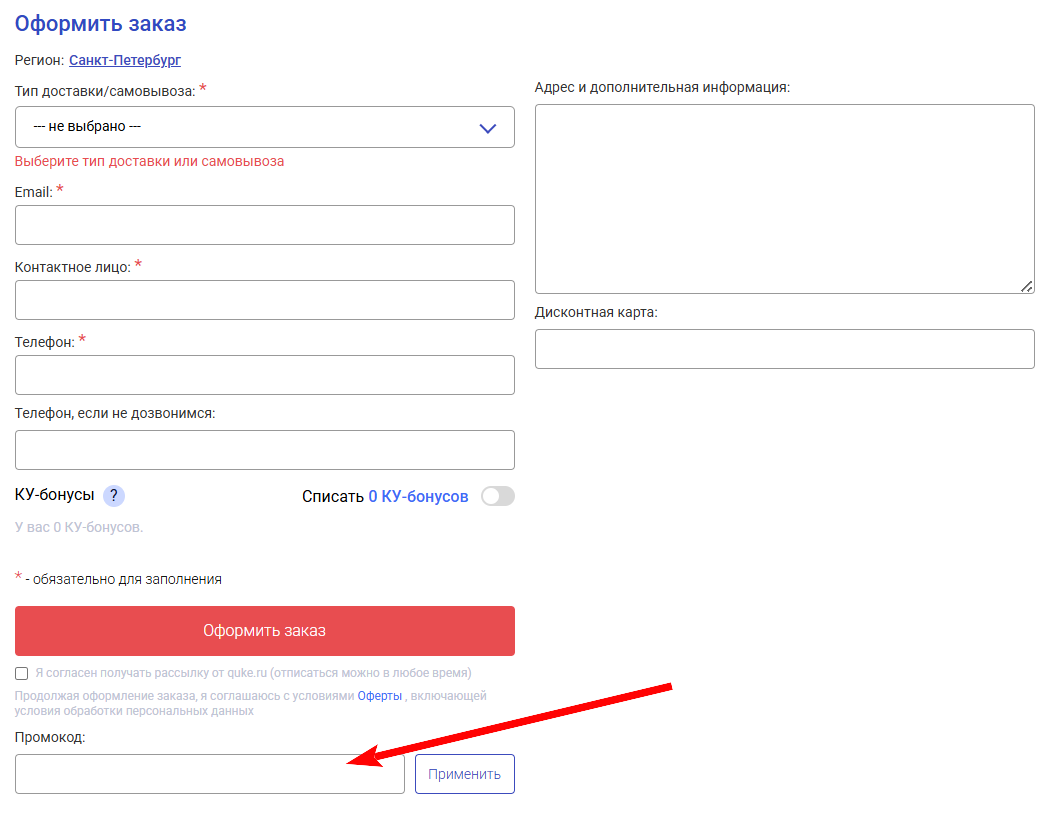This screenshot has width=1055, height=835.
Task: Enable the Списать КУ-бонусов switch
Action: pyautogui.click(x=497, y=496)
